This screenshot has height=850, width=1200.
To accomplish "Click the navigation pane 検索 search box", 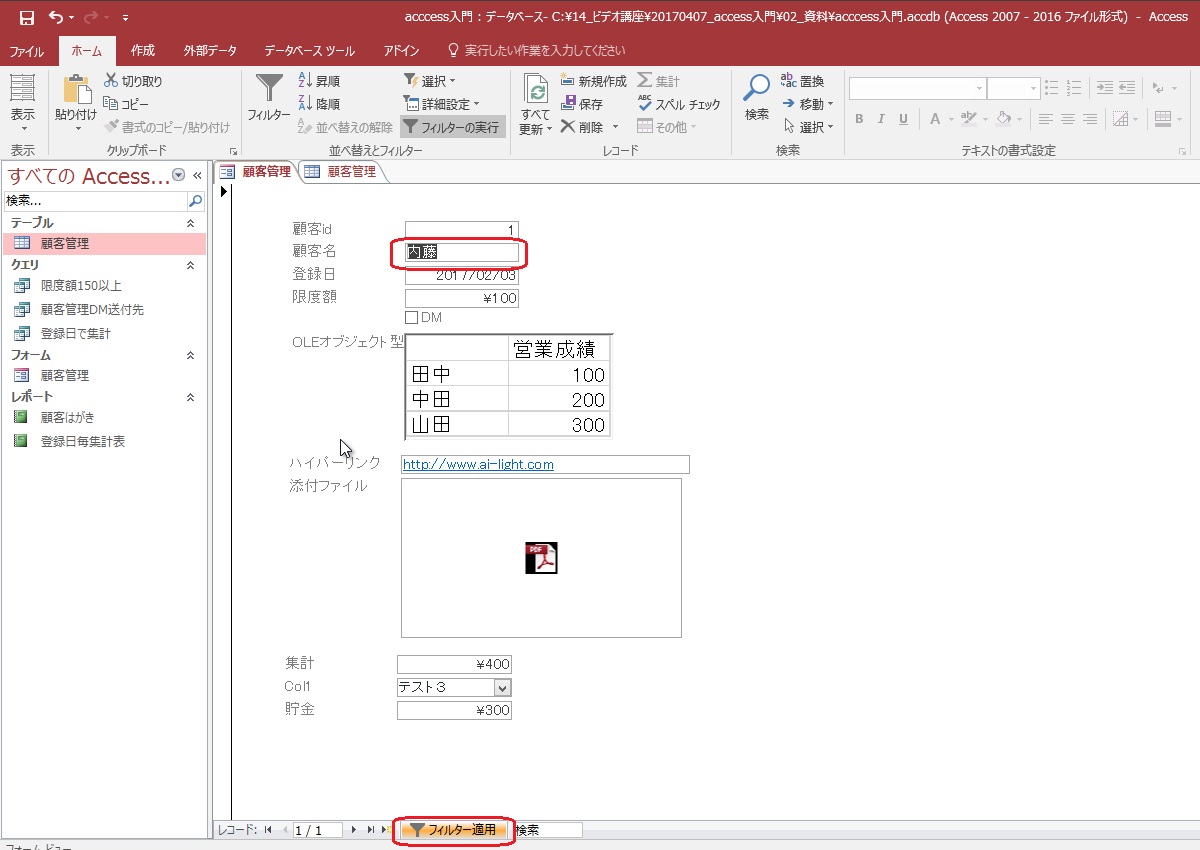I will (x=96, y=200).
